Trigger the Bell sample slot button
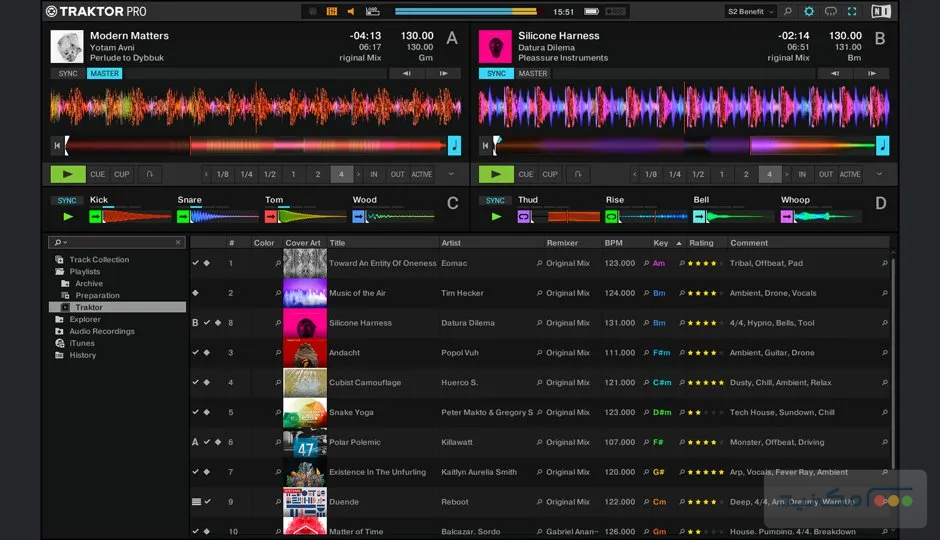Screen dimensions: 940x540 699,216
